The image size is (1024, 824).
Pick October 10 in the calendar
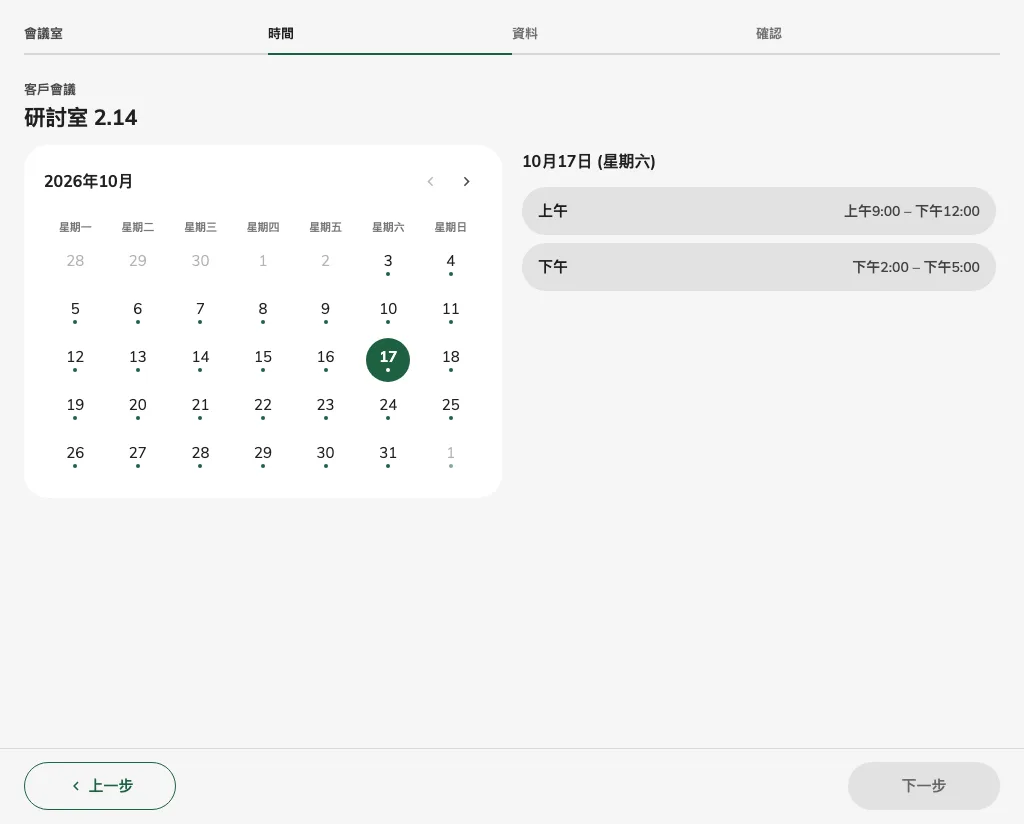point(388,311)
